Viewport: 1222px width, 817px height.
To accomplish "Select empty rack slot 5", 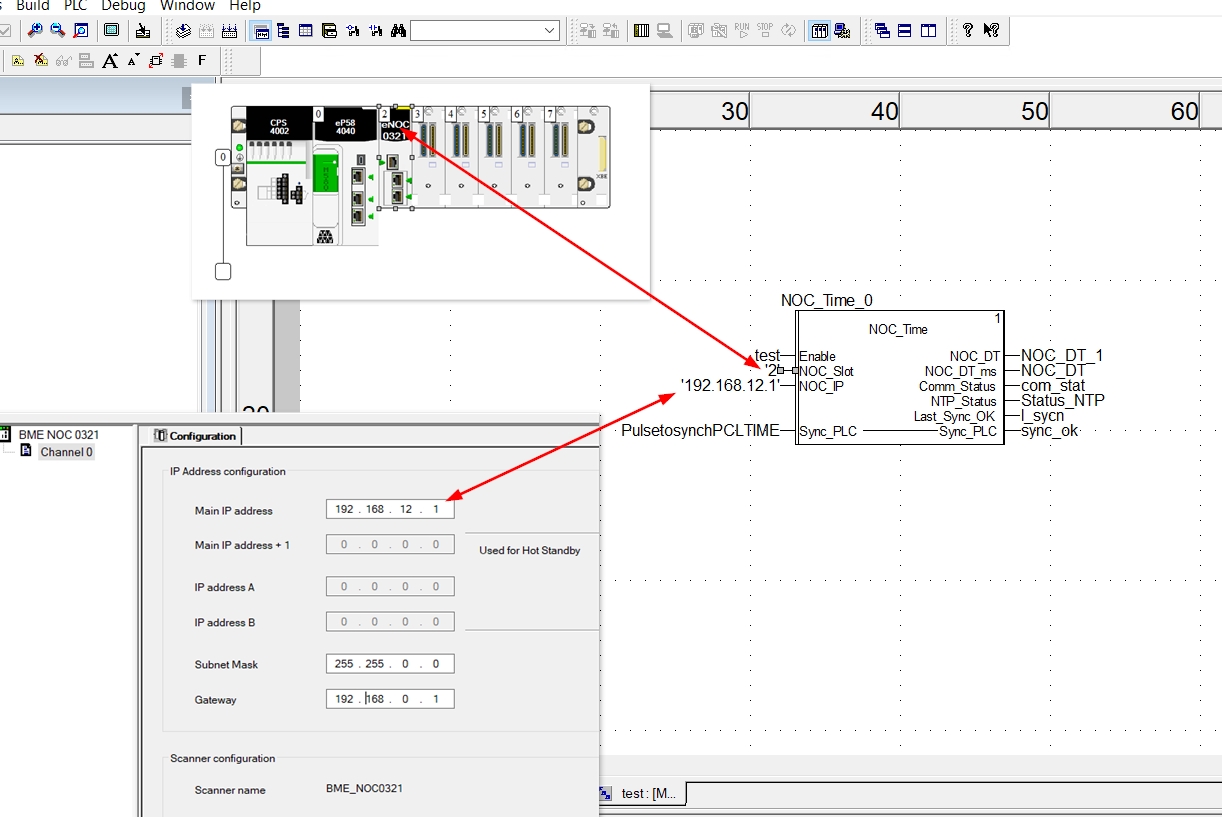I will coord(495,157).
